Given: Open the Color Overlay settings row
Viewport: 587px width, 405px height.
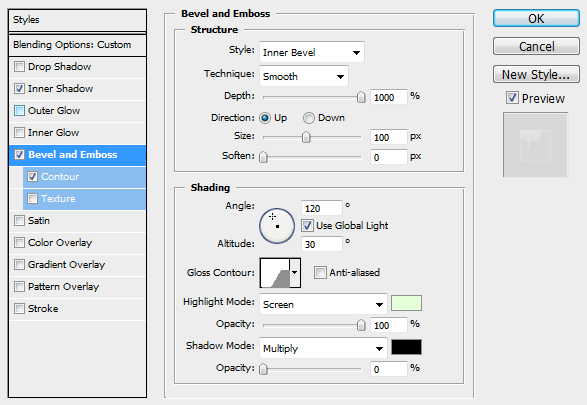Looking at the screenshot, I should 77,243.
